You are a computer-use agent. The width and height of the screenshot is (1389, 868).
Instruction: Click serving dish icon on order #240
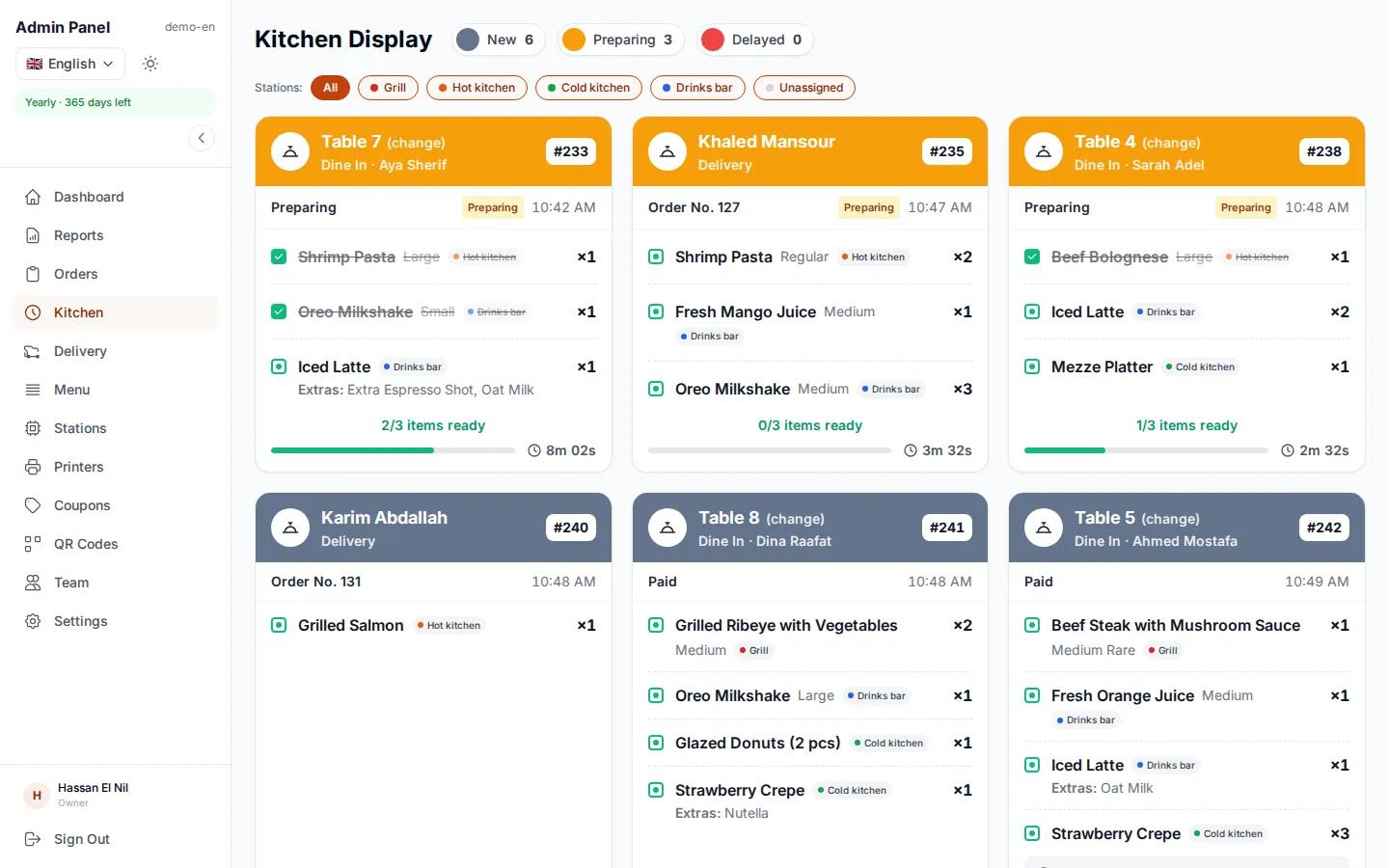(x=290, y=528)
